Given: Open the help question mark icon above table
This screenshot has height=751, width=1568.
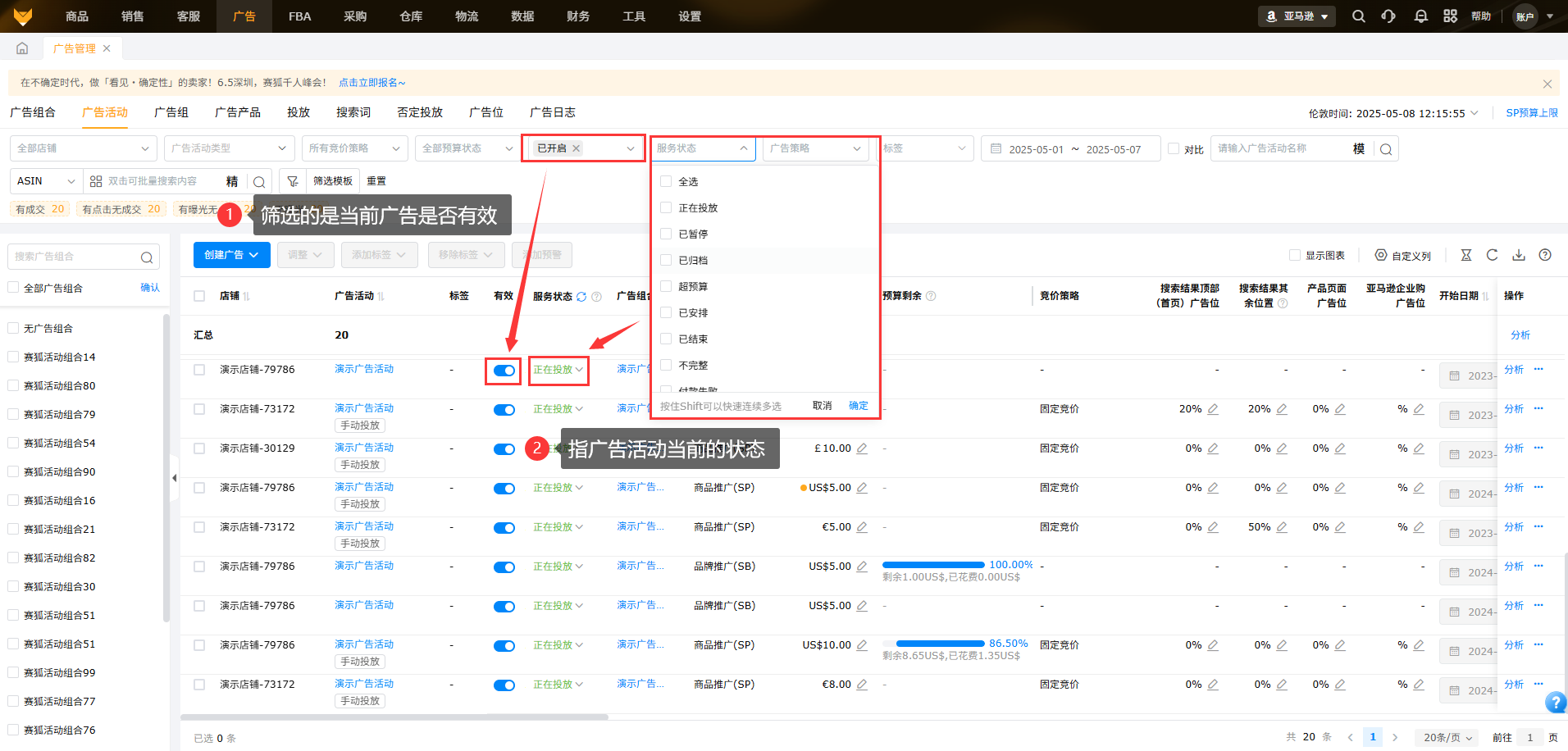Looking at the screenshot, I should click(x=1545, y=255).
